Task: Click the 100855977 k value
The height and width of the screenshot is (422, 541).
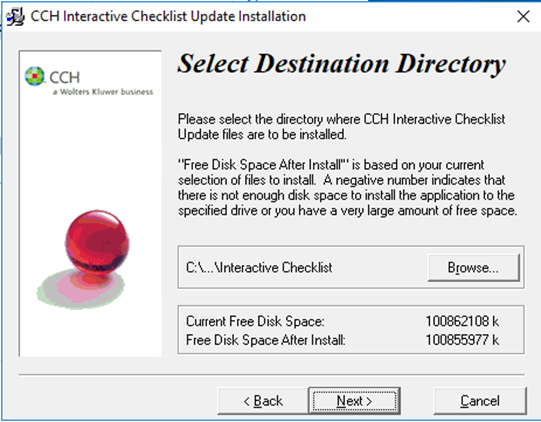Action: click(462, 340)
